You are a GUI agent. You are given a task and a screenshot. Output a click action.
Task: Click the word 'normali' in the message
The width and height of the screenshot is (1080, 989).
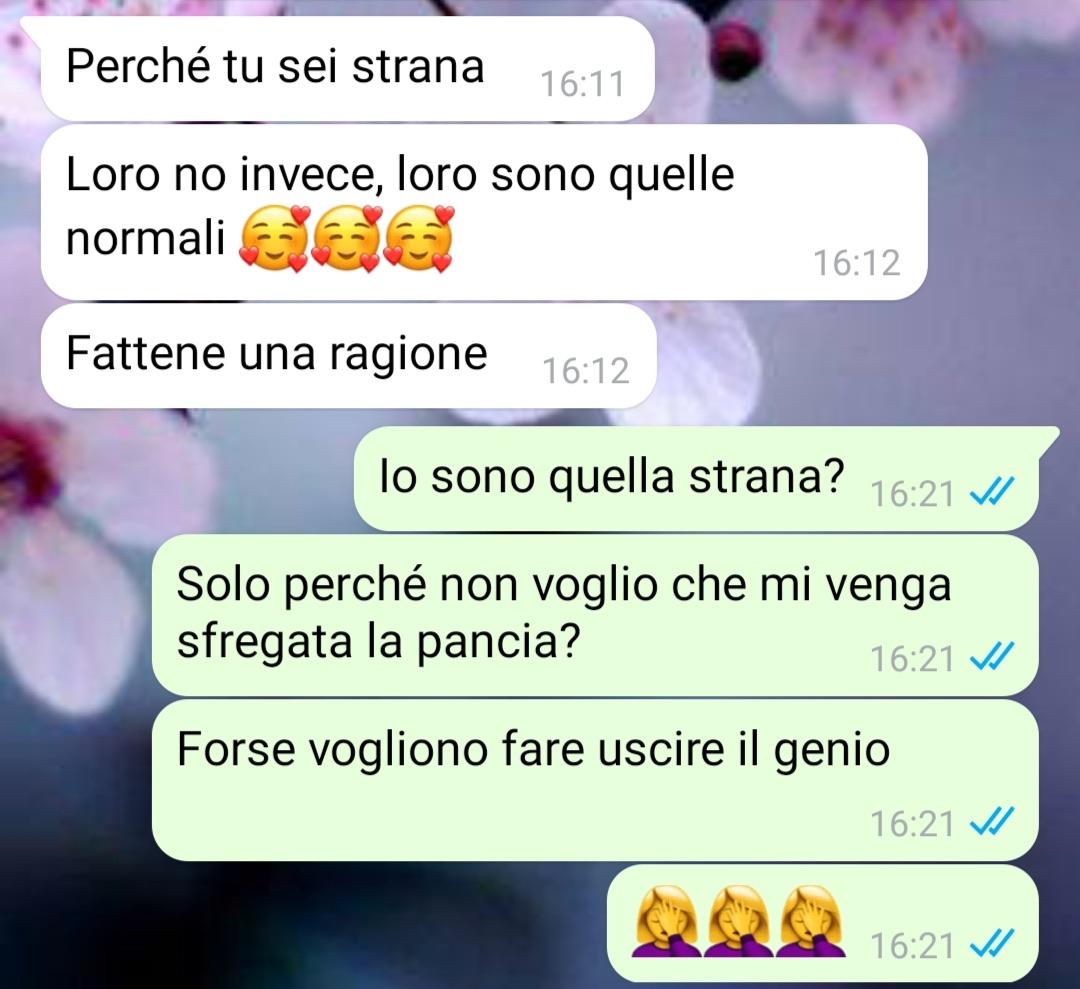coord(146,238)
